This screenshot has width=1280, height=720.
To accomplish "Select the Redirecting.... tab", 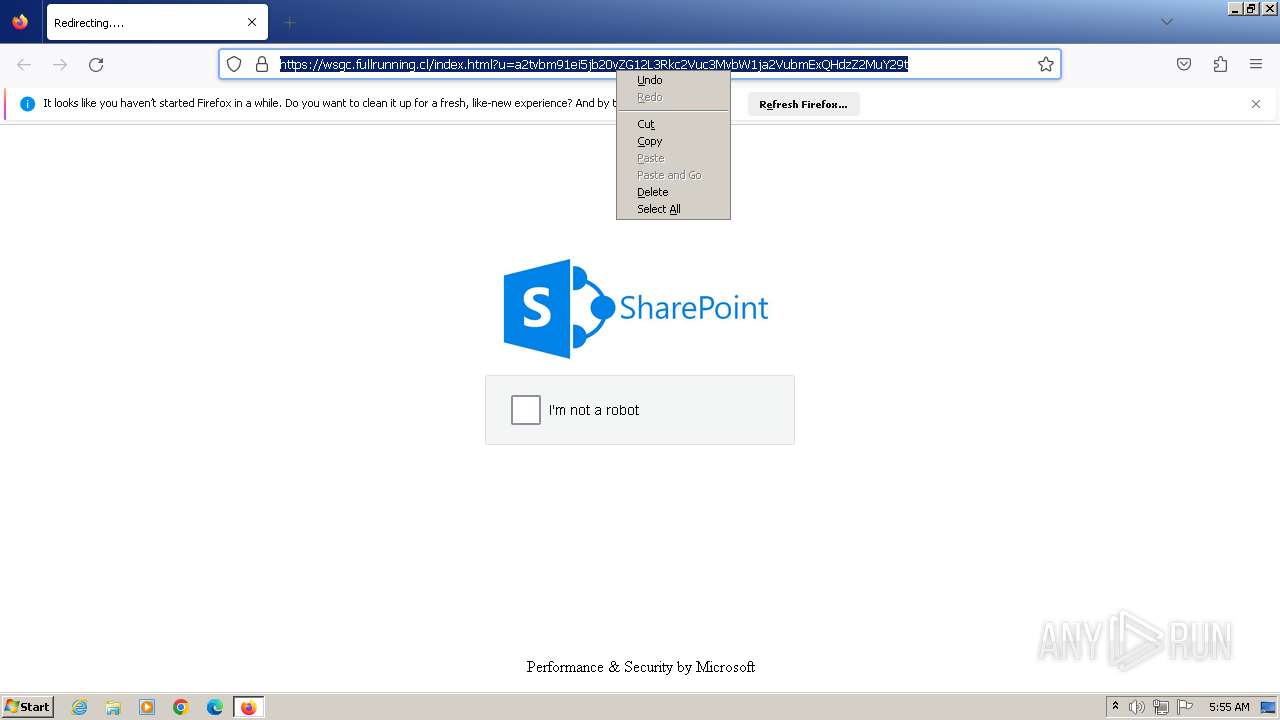I will [157, 22].
